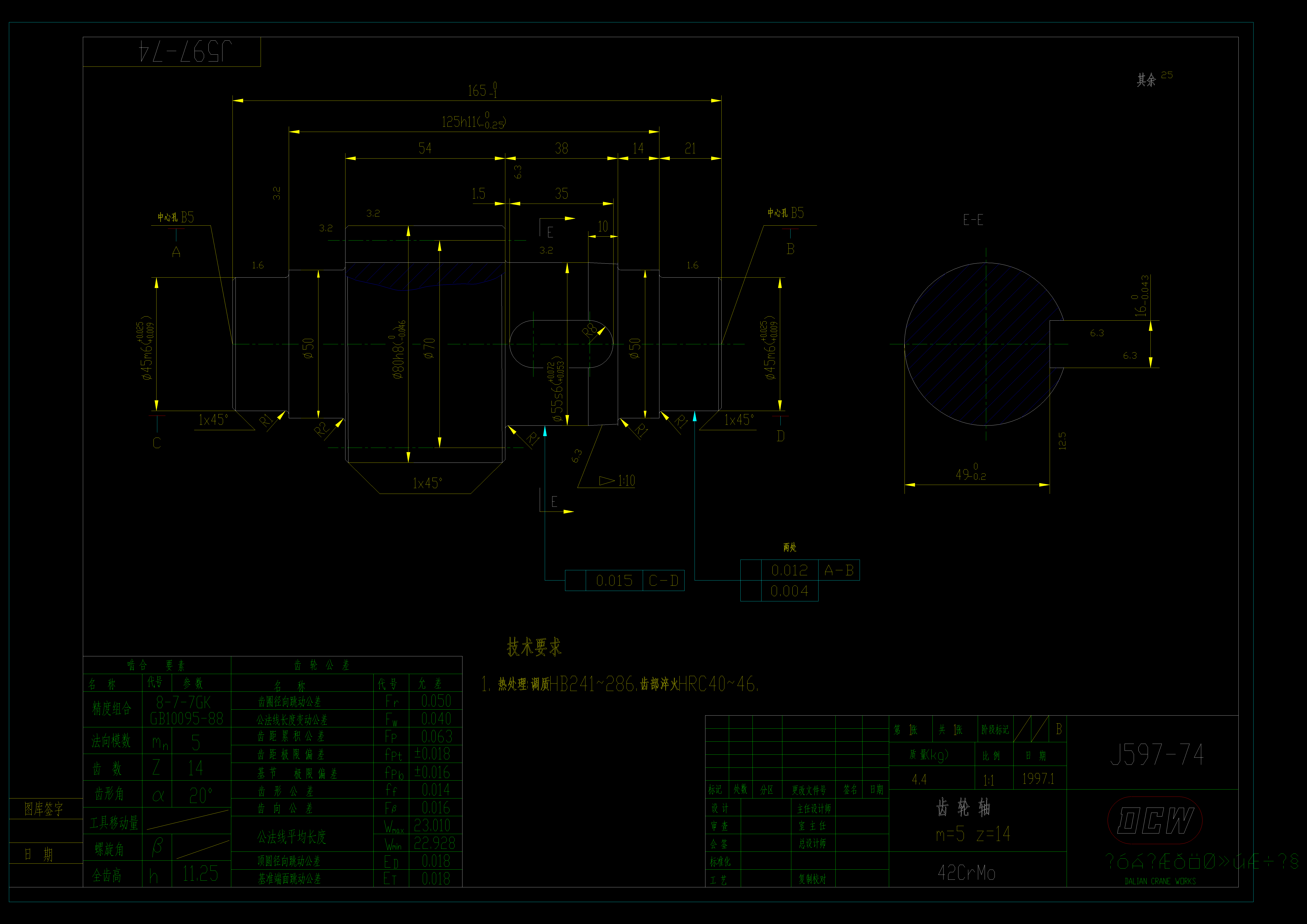This screenshot has width=1307, height=924.
Task: Click the 0.050 Fr tolerance value
Action: (x=436, y=701)
